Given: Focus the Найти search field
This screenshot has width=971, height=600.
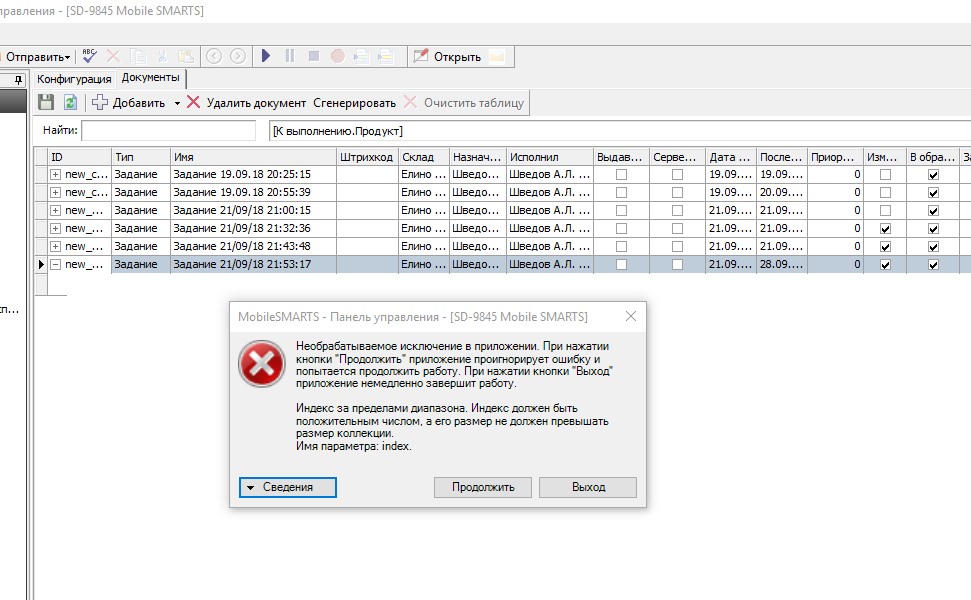Looking at the screenshot, I should tap(168, 131).
